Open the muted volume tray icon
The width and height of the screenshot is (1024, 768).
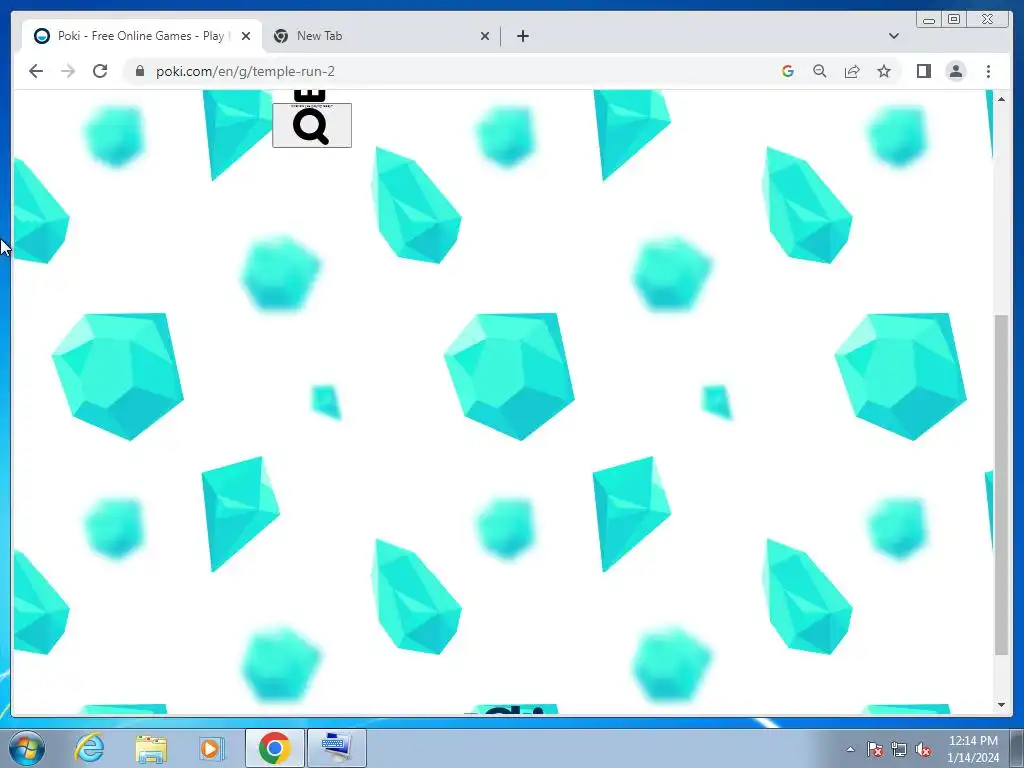(x=923, y=749)
